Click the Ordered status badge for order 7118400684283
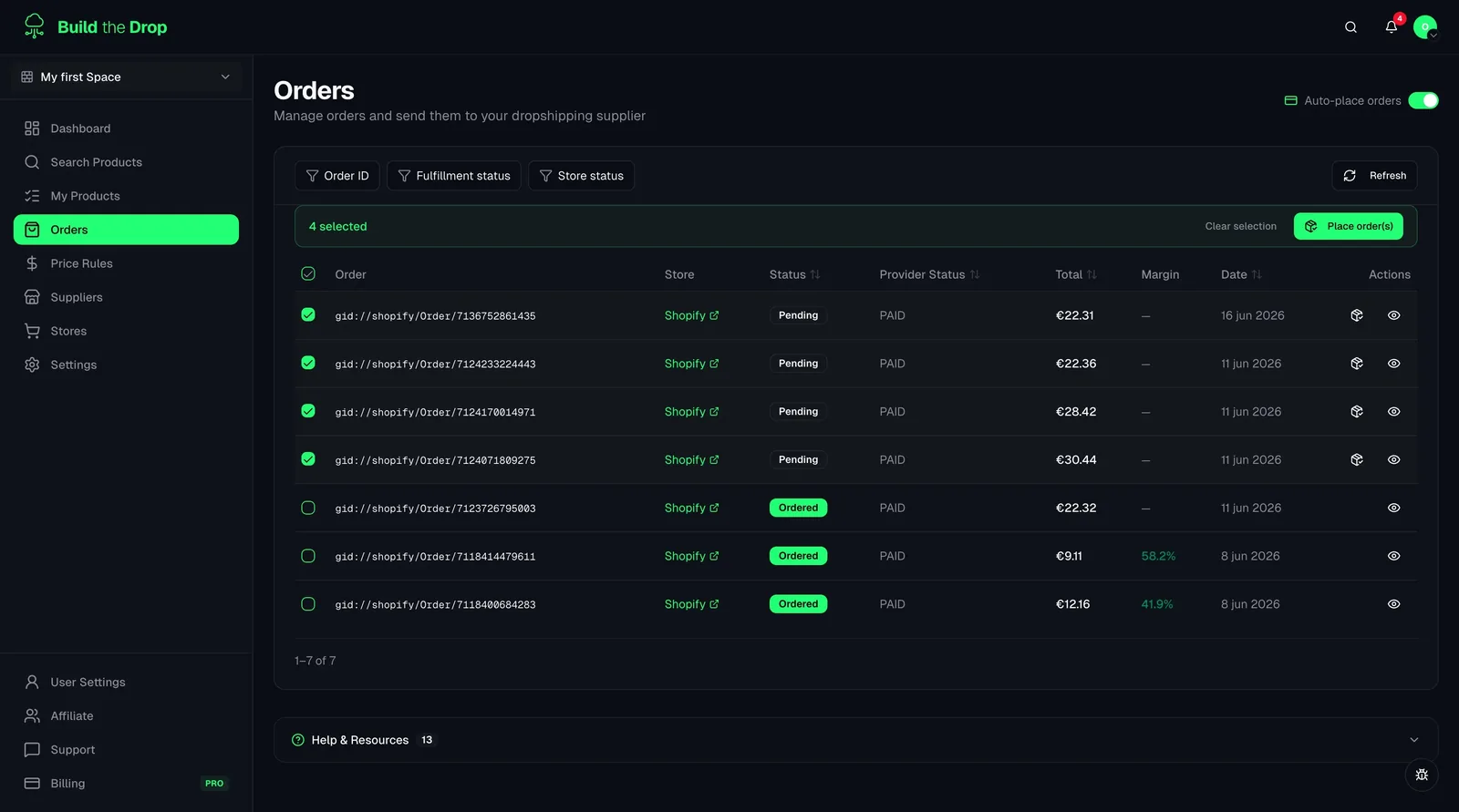This screenshot has height=812, width=1459. (798, 604)
